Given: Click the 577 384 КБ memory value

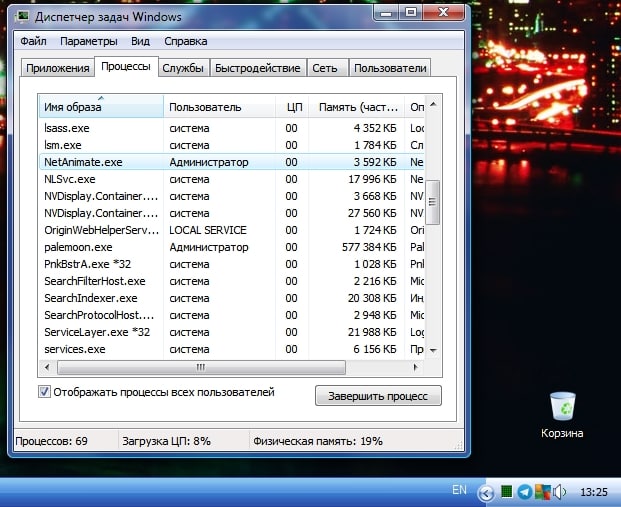Looking at the screenshot, I should click(x=369, y=247).
